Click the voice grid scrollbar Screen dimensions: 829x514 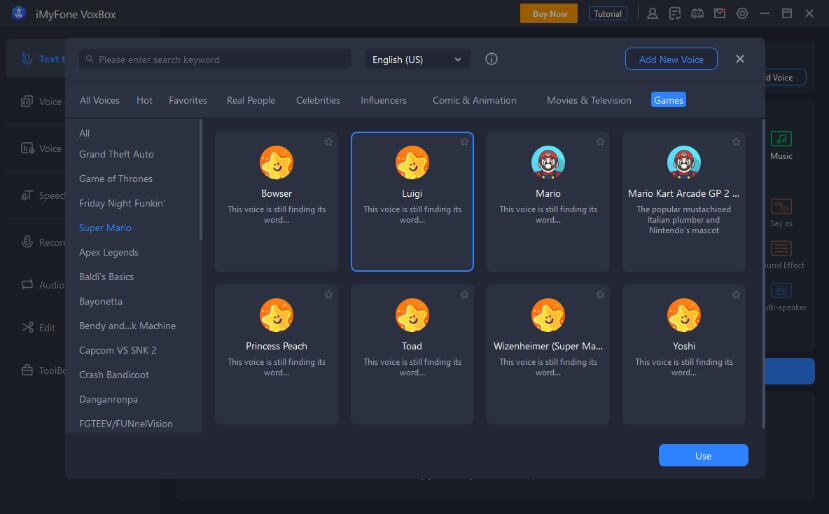[x=763, y=274]
